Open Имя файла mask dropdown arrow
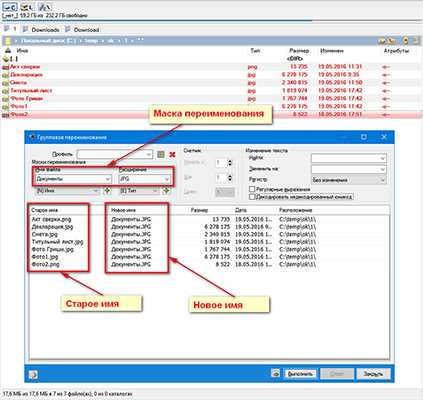 pyautogui.click(x=108, y=179)
